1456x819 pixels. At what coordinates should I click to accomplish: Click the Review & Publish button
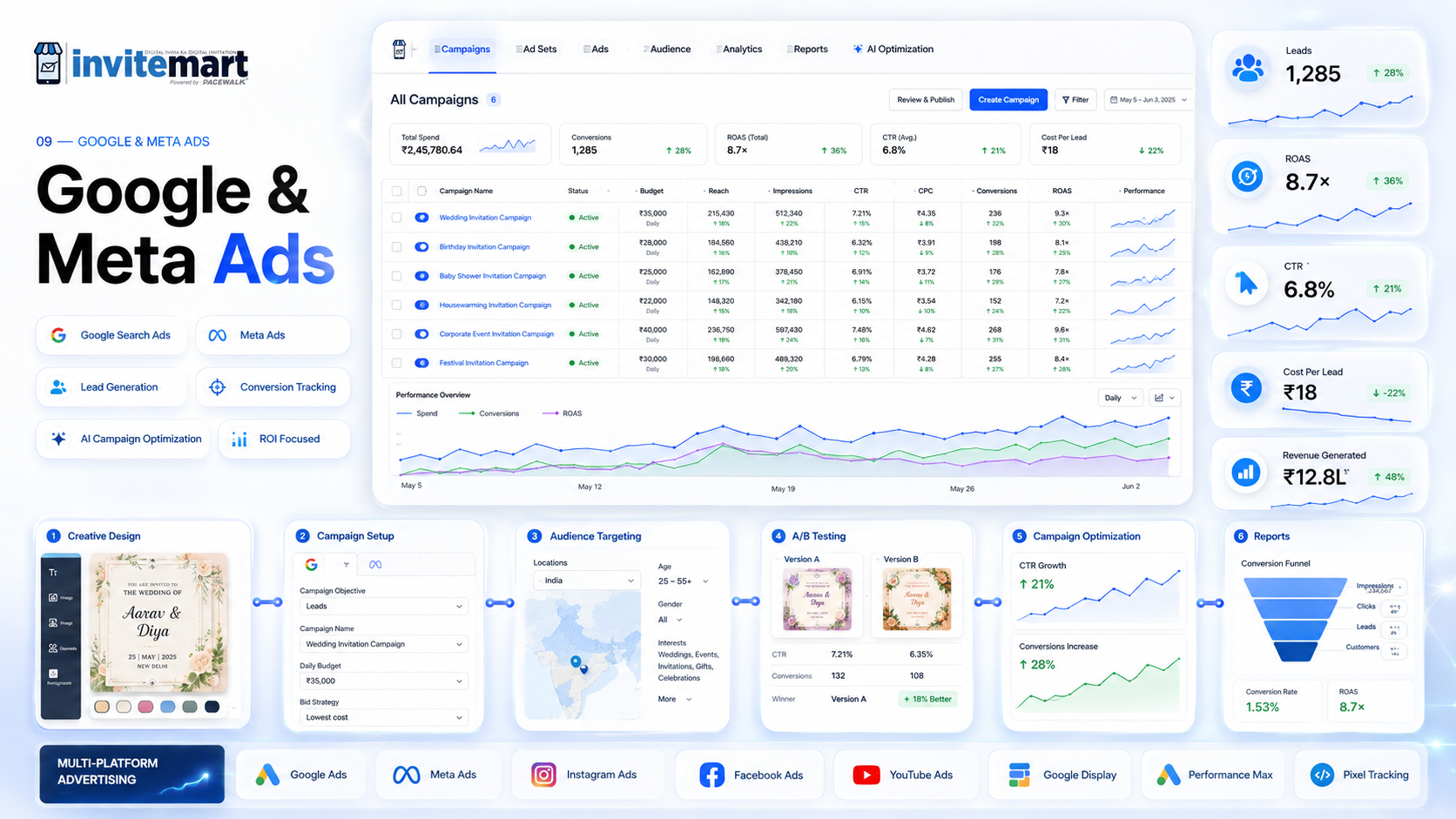click(926, 100)
